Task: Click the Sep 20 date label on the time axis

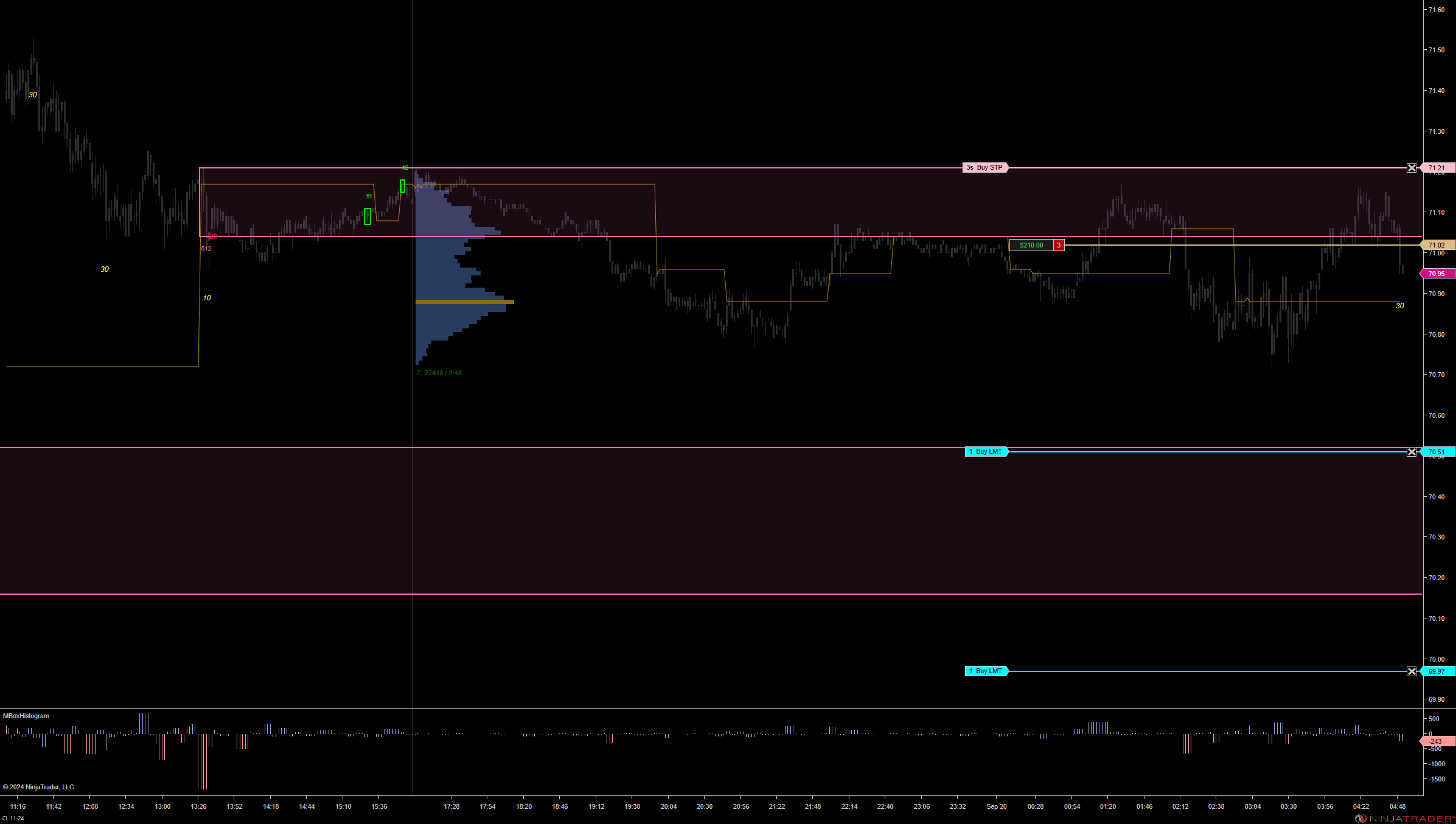Action: click(996, 806)
